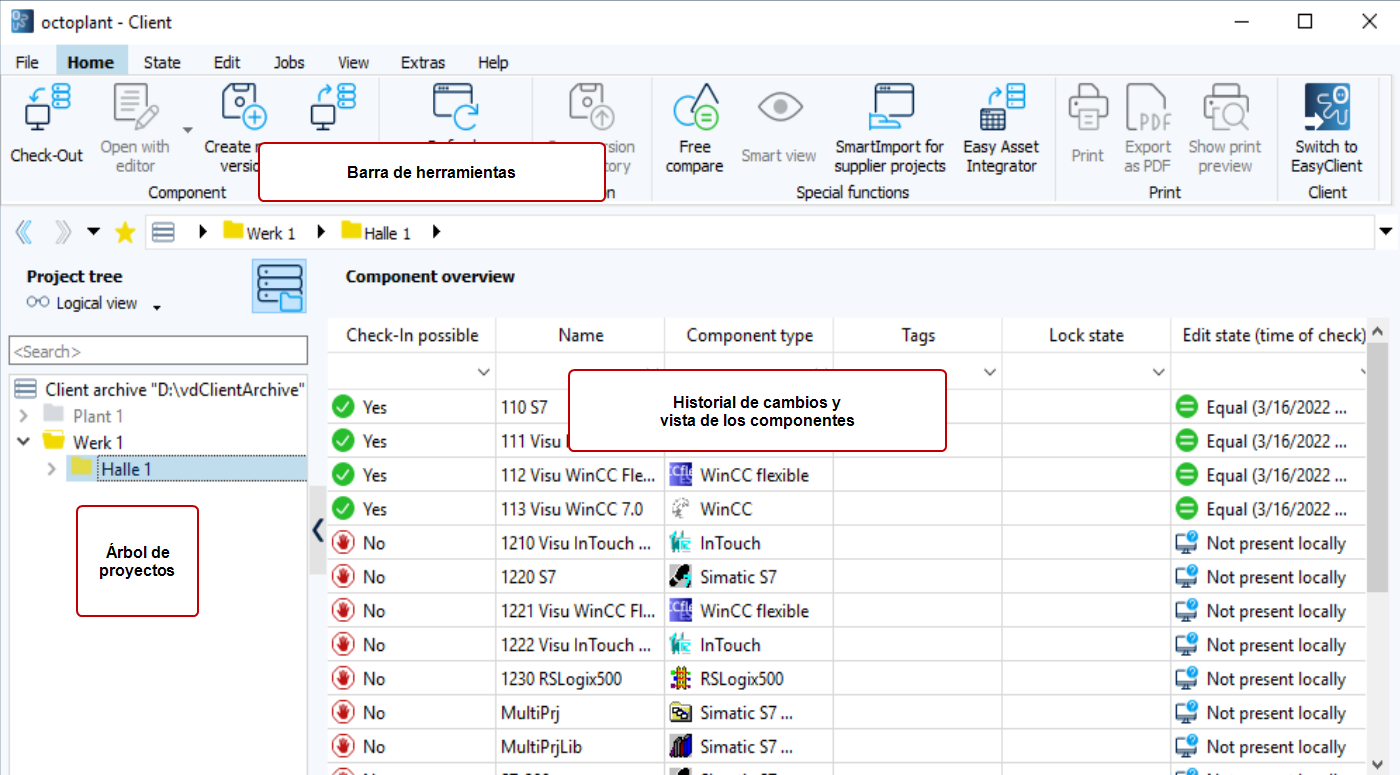Collapse the Project tree panel with the side arrow
Screen dimensions: 1400x775
coord(318,529)
